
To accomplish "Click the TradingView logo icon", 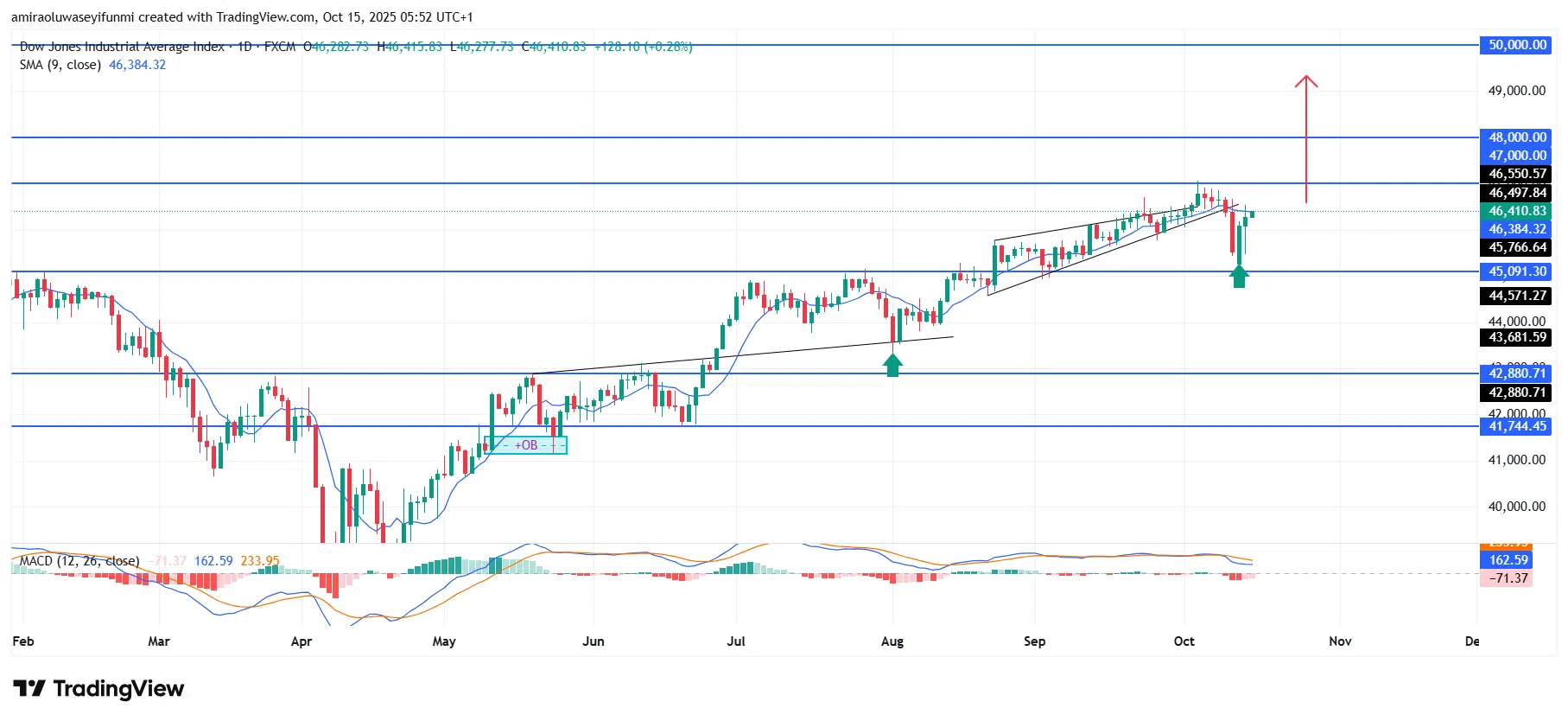I will click(29, 689).
